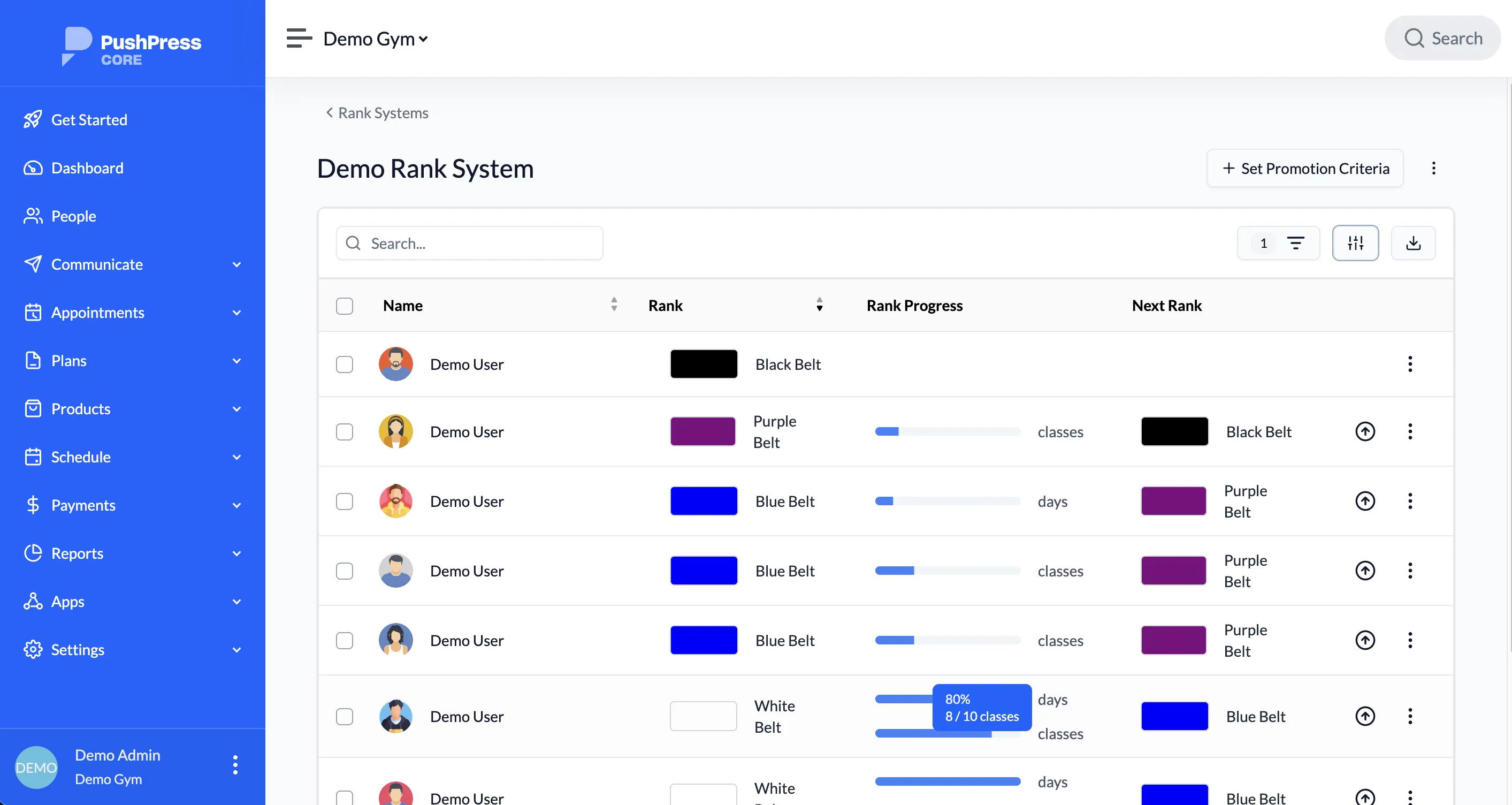
Task: Open the Schedule section
Action: (80, 457)
